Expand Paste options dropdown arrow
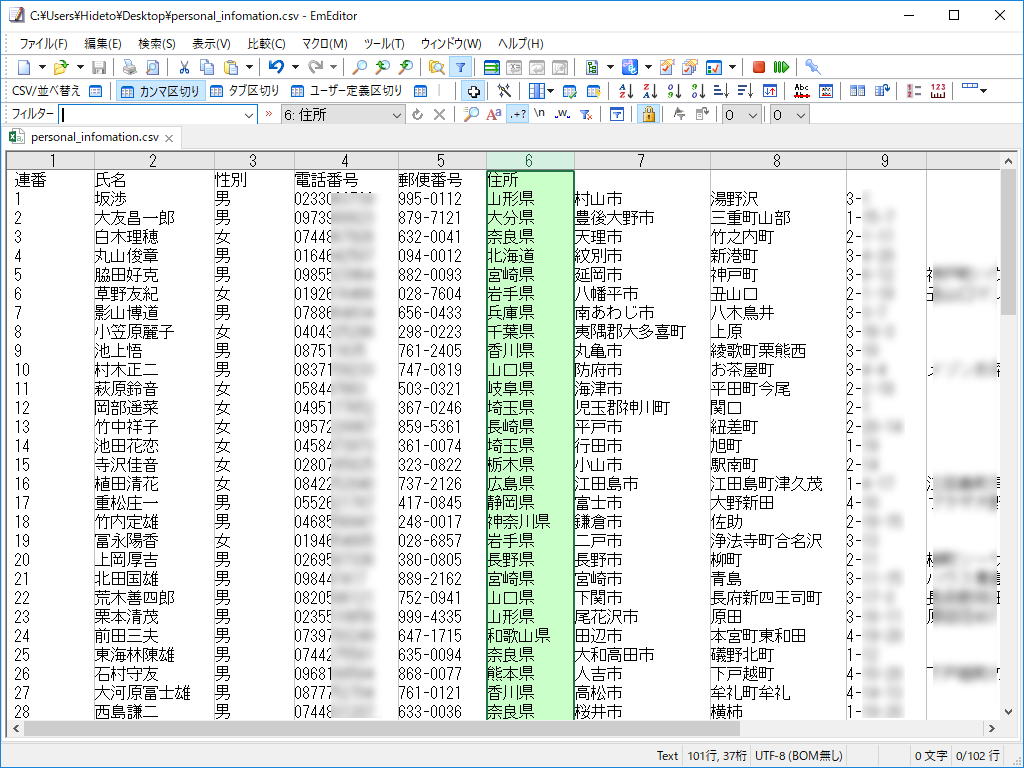The height and width of the screenshot is (768, 1024). (249, 67)
